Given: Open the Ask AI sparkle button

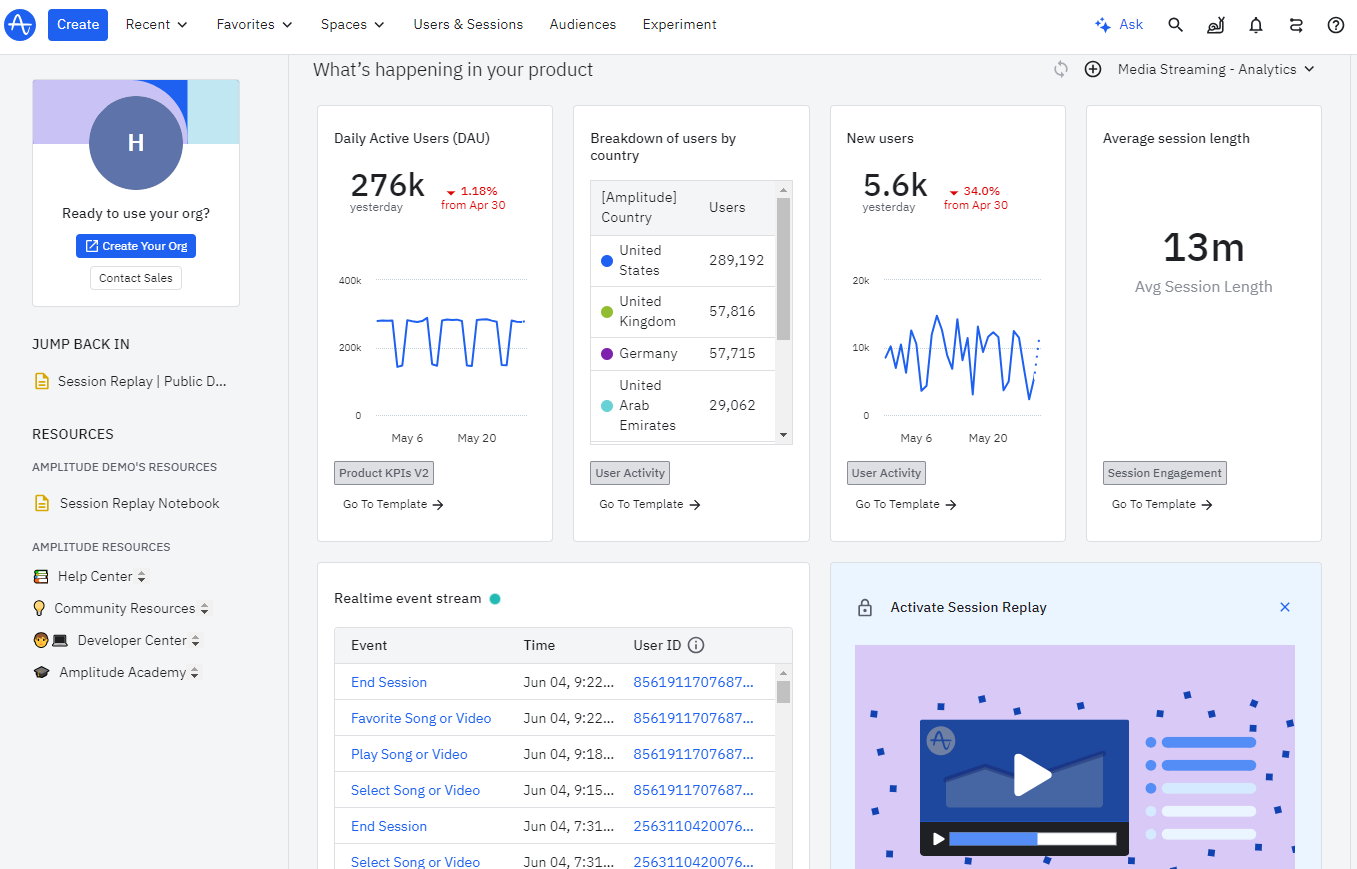Looking at the screenshot, I should [x=1119, y=25].
